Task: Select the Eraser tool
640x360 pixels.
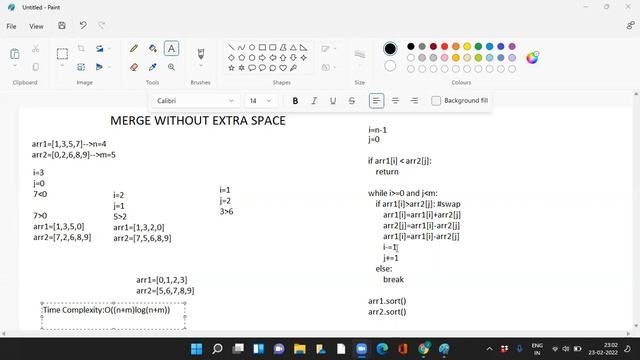Action: click(133, 67)
